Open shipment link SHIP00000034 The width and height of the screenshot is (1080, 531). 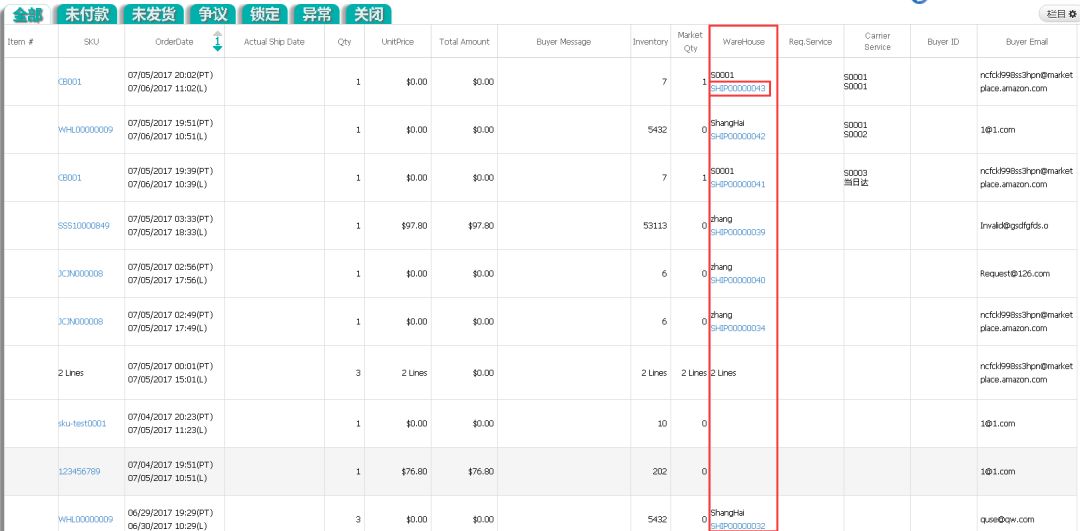coord(738,328)
